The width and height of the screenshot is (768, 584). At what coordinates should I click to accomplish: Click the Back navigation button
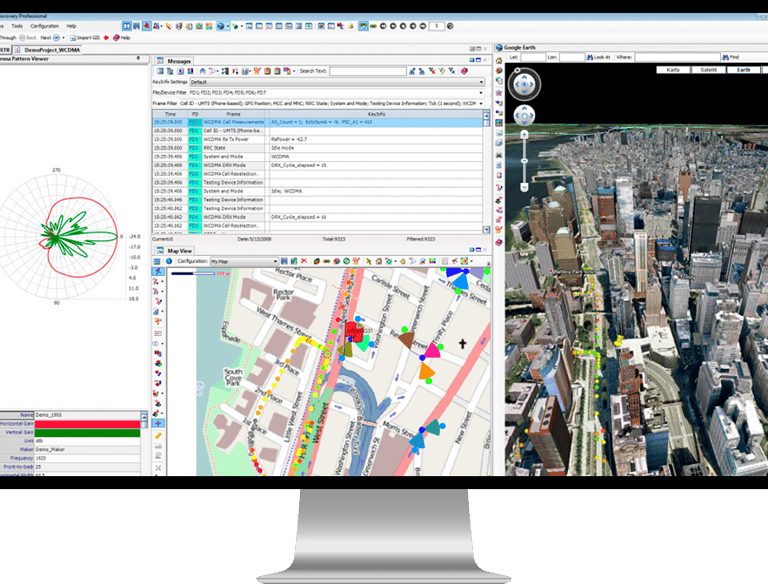28,37
